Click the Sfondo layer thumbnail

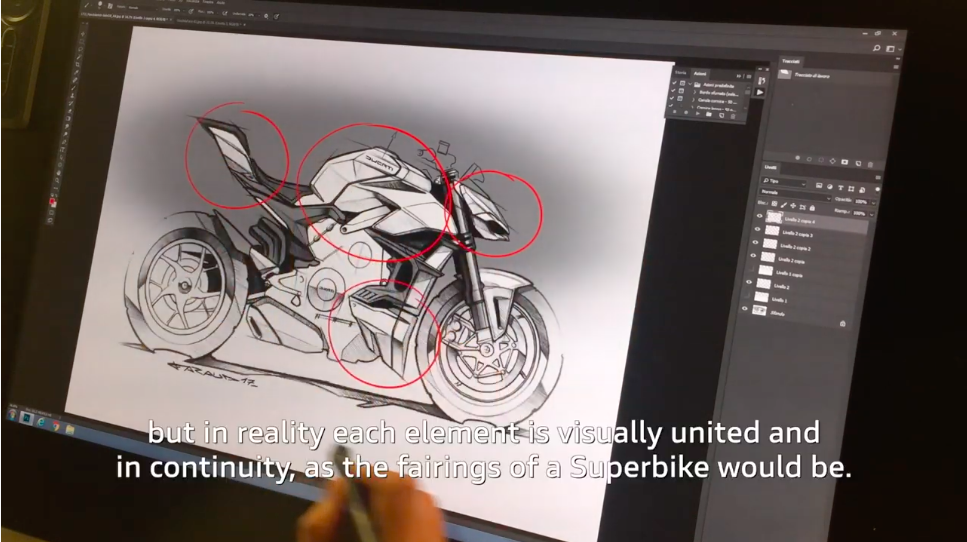tap(760, 311)
